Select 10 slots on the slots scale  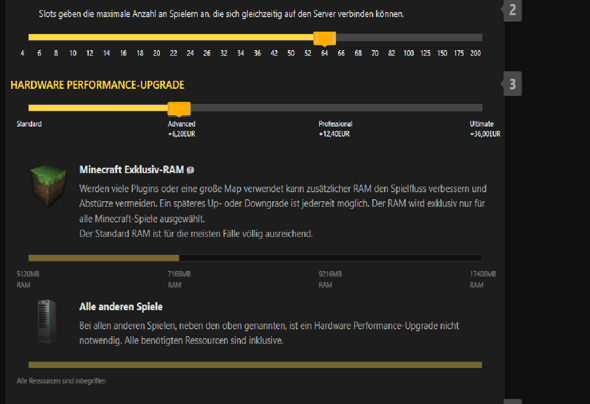tap(73, 53)
